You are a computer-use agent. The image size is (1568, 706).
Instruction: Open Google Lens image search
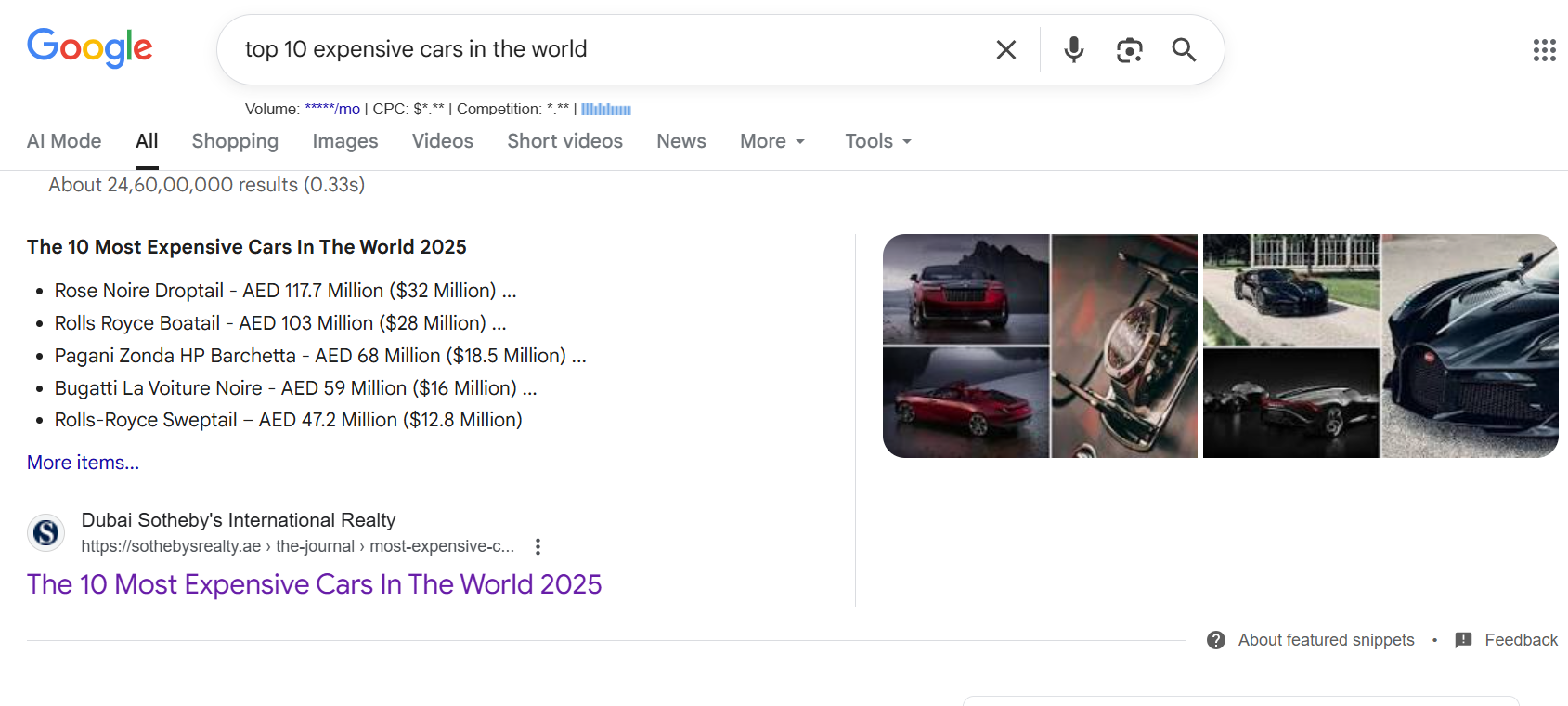1129,49
